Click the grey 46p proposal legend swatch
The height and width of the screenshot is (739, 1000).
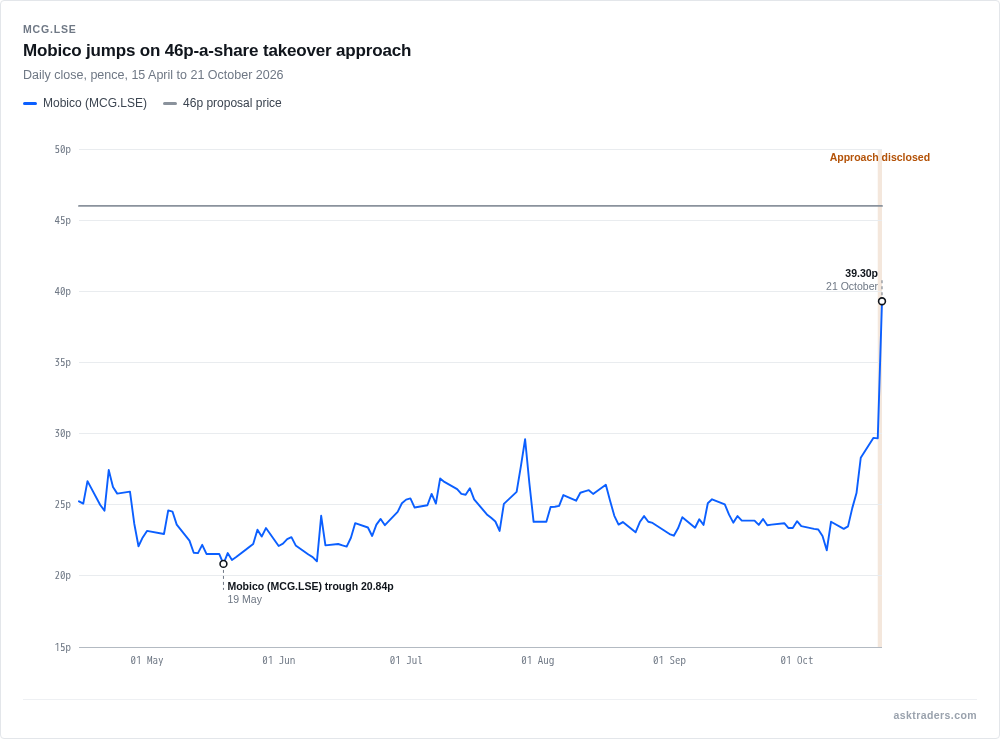(170, 103)
